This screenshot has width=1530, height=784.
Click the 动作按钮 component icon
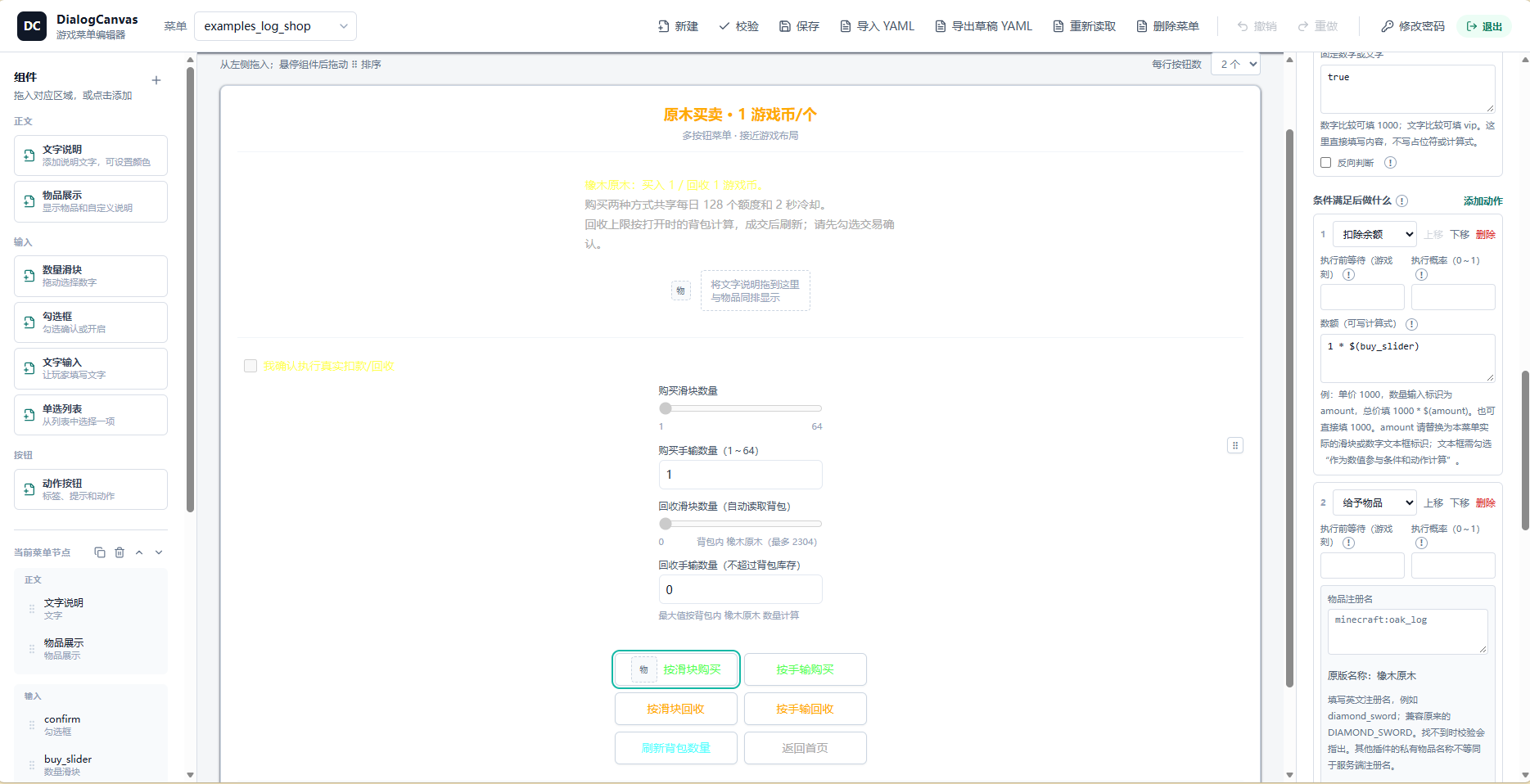tap(29, 489)
